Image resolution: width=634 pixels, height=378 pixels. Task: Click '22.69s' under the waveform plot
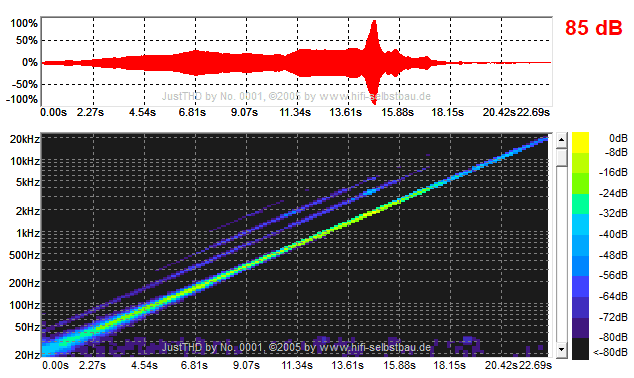point(533,112)
